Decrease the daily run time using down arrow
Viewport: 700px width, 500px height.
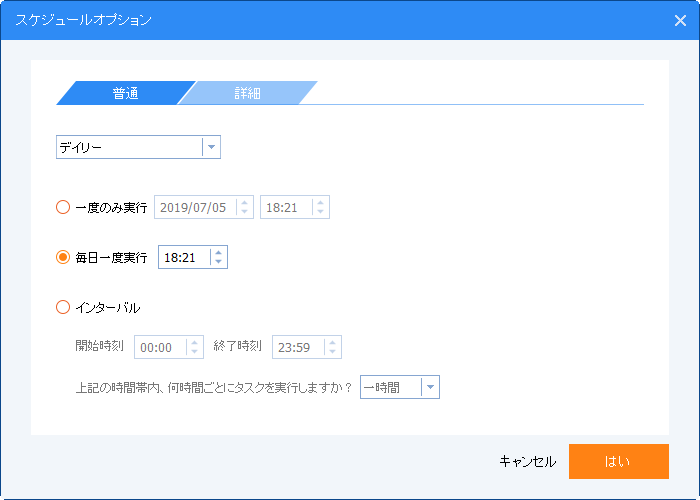pos(218,262)
